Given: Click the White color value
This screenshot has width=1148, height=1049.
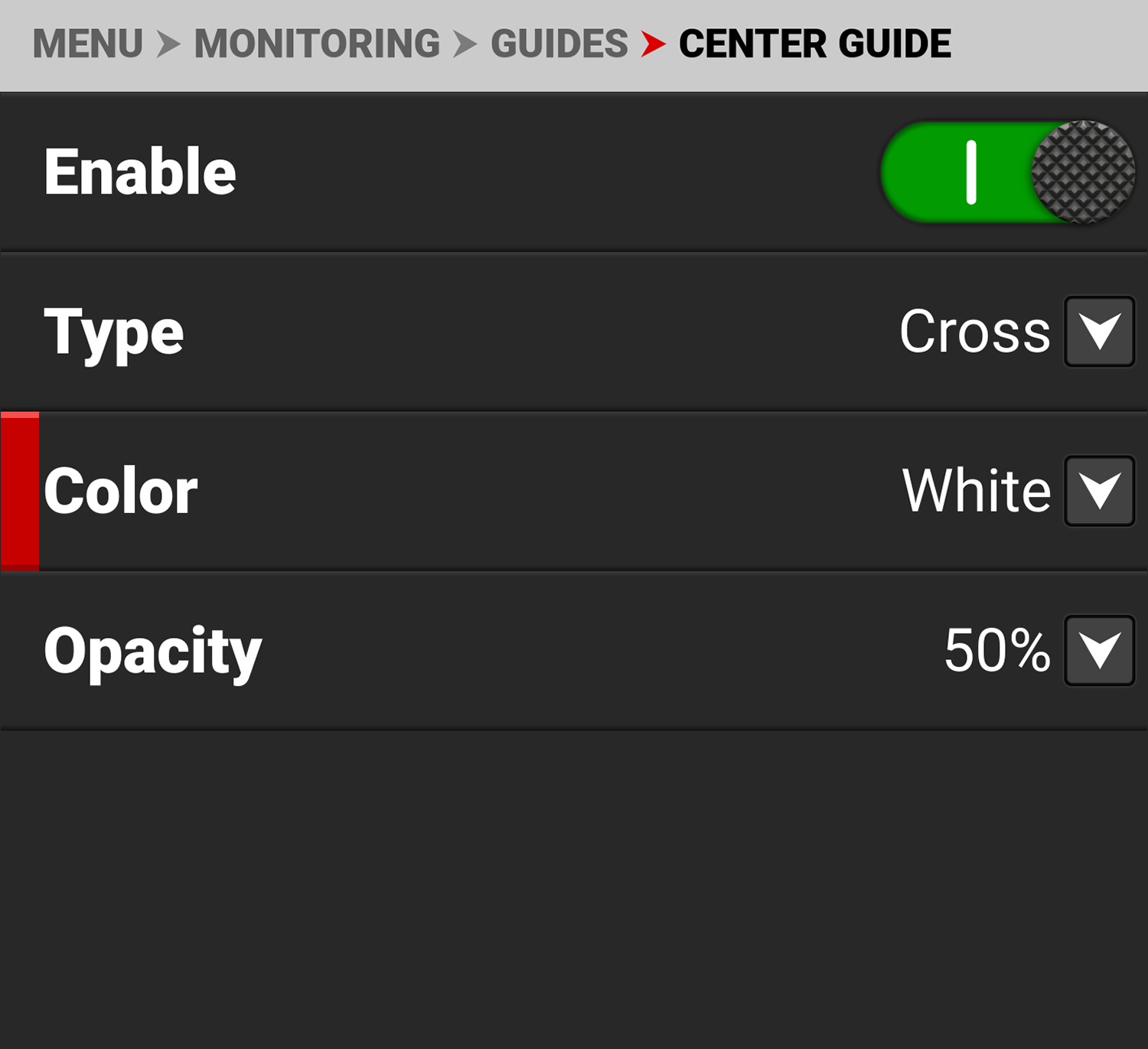Looking at the screenshot, I should (976, 491).
